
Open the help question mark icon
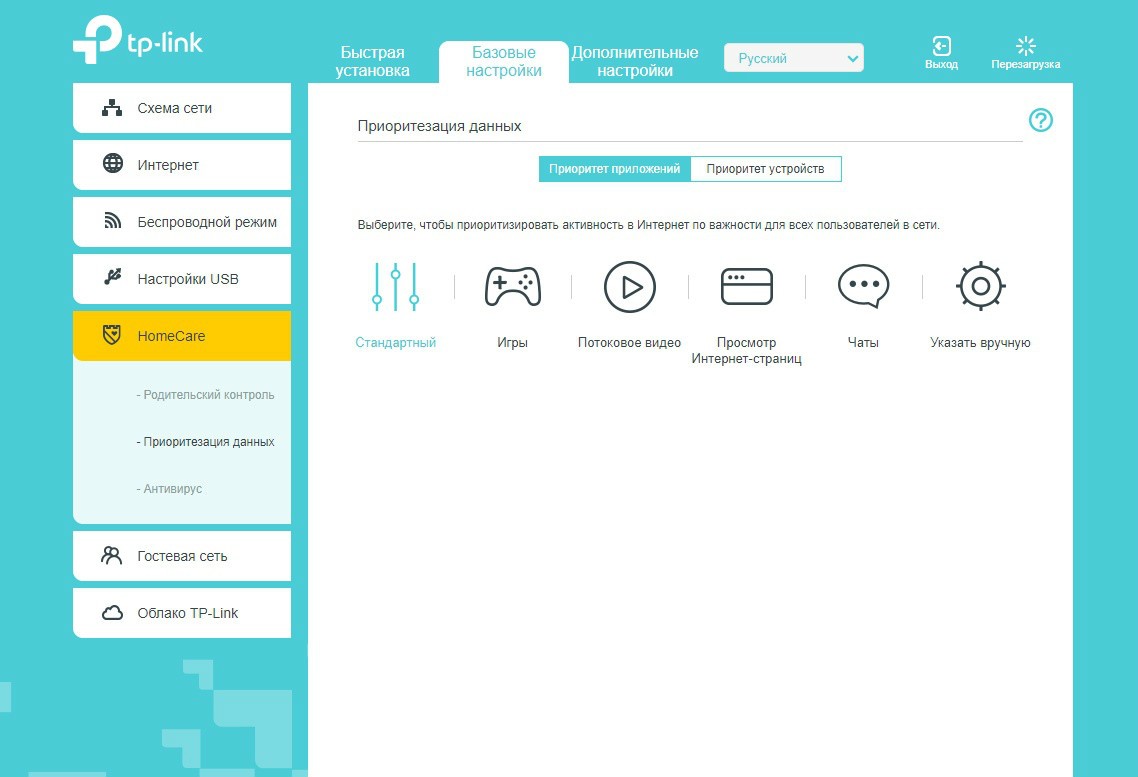(x=1040, y=121)
